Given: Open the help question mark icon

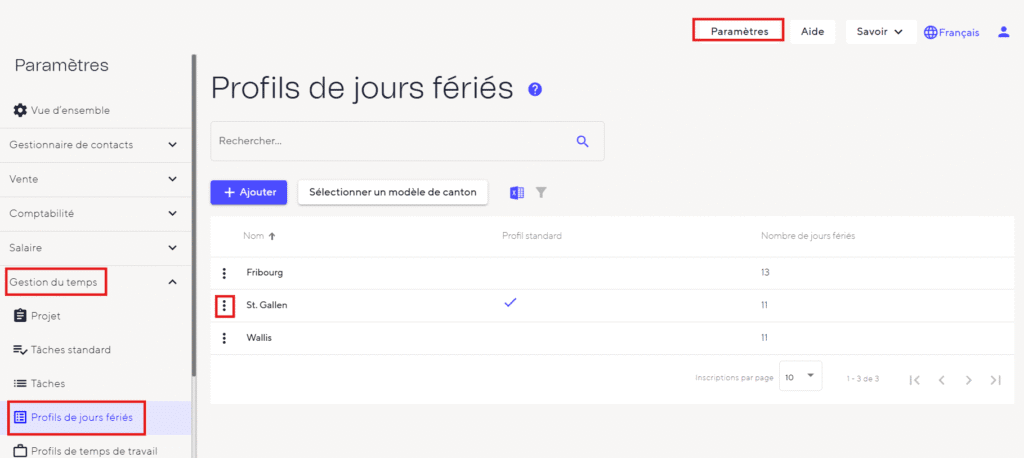Looking at the screenshot, I should tap(535, 89).
